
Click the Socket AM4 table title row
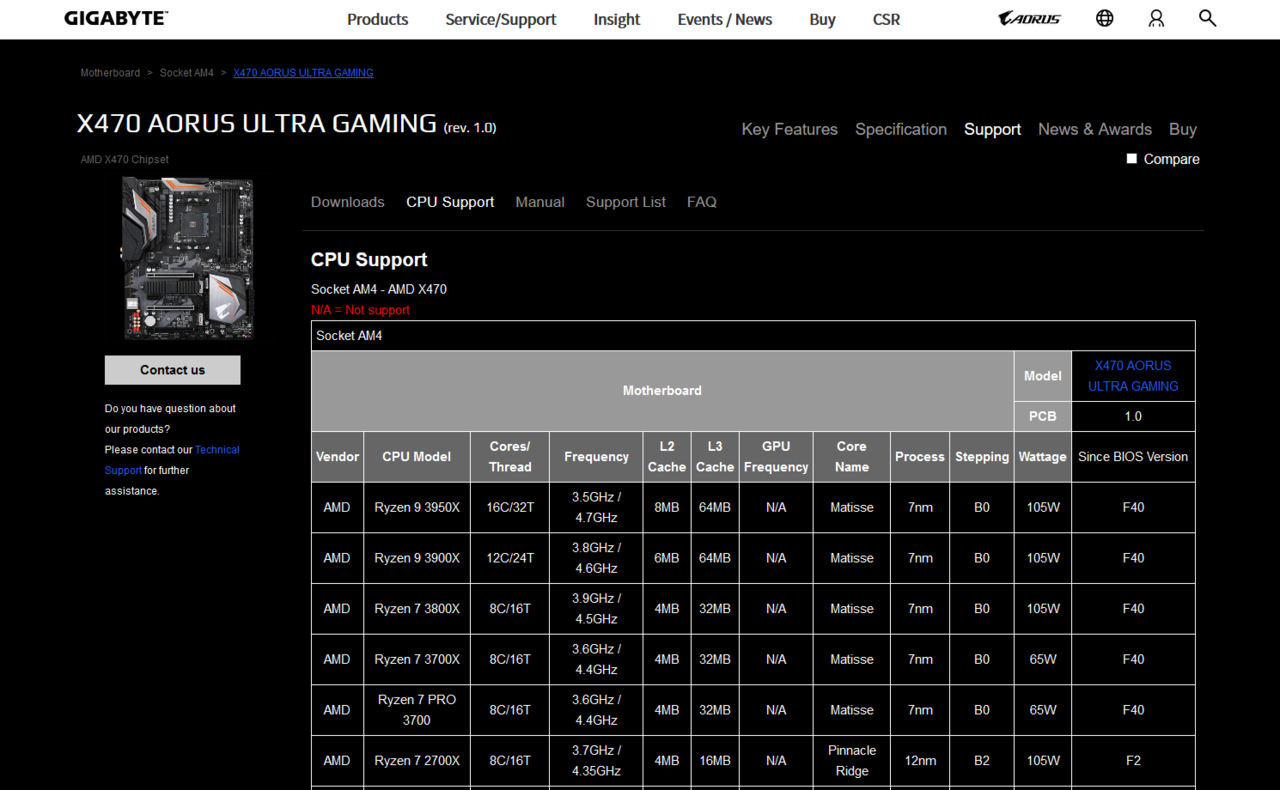[753, 336]
